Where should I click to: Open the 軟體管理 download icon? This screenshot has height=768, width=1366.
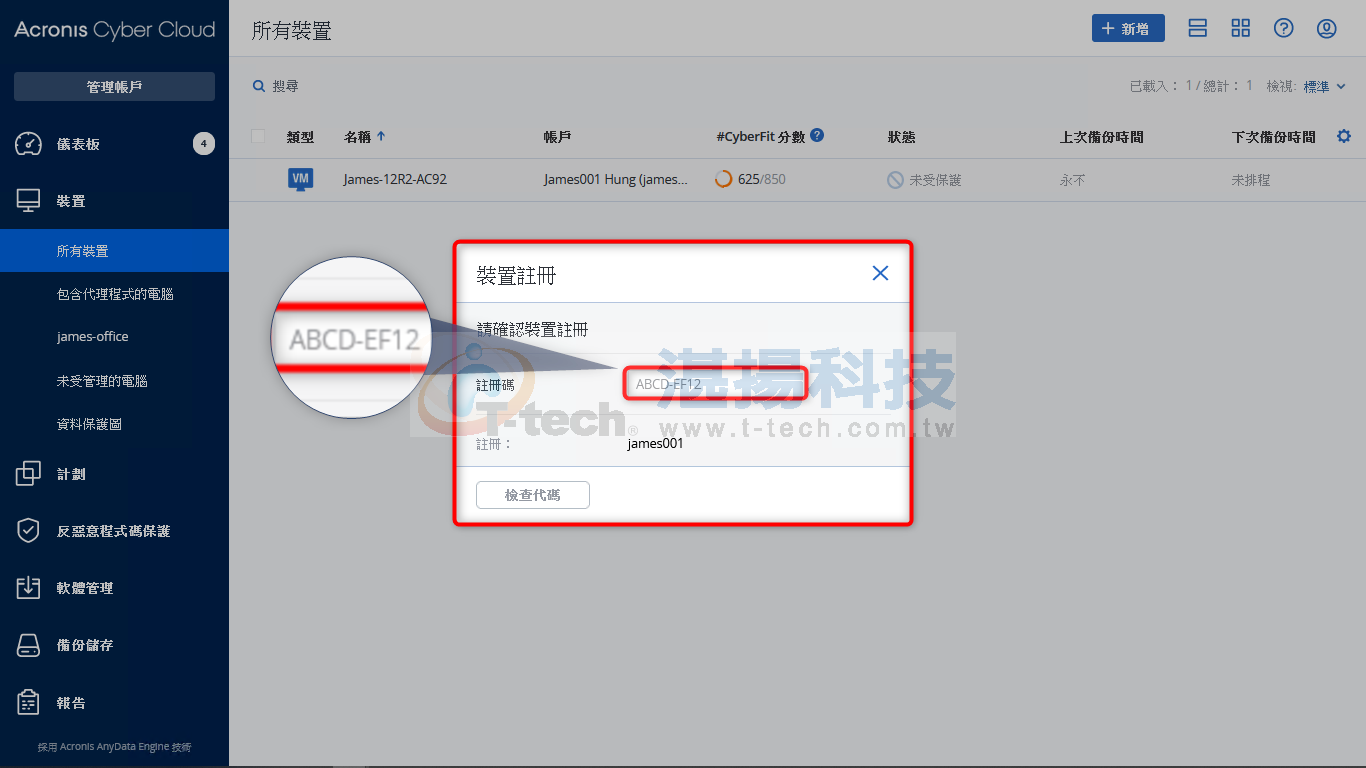[x=28, y=588]
